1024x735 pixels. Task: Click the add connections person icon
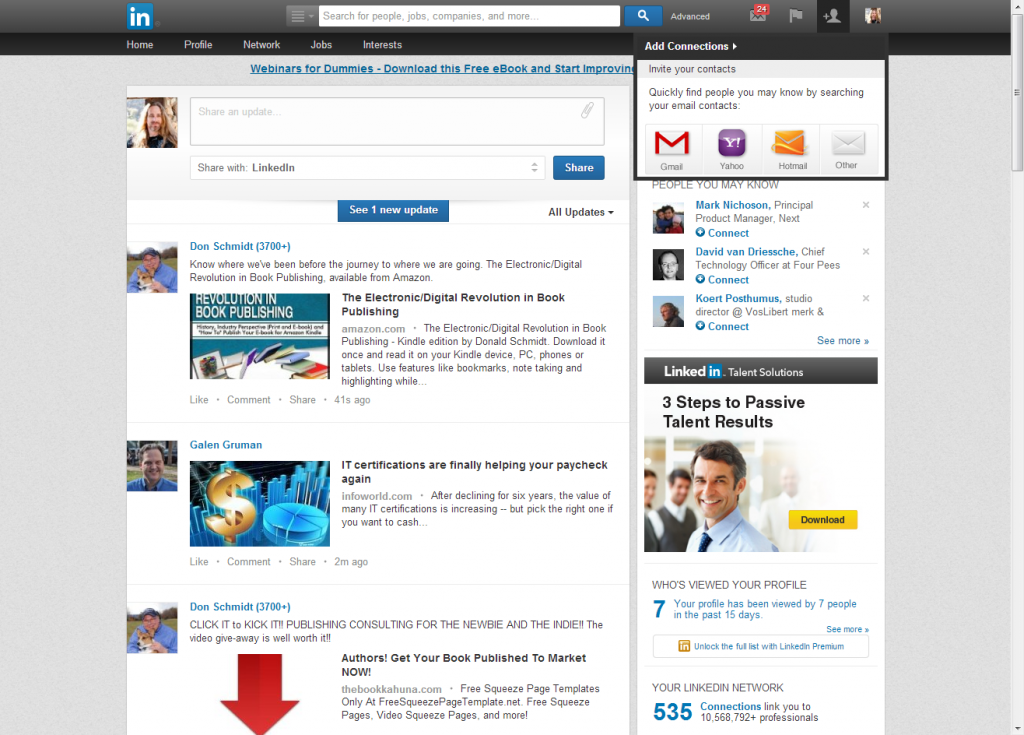832,16
